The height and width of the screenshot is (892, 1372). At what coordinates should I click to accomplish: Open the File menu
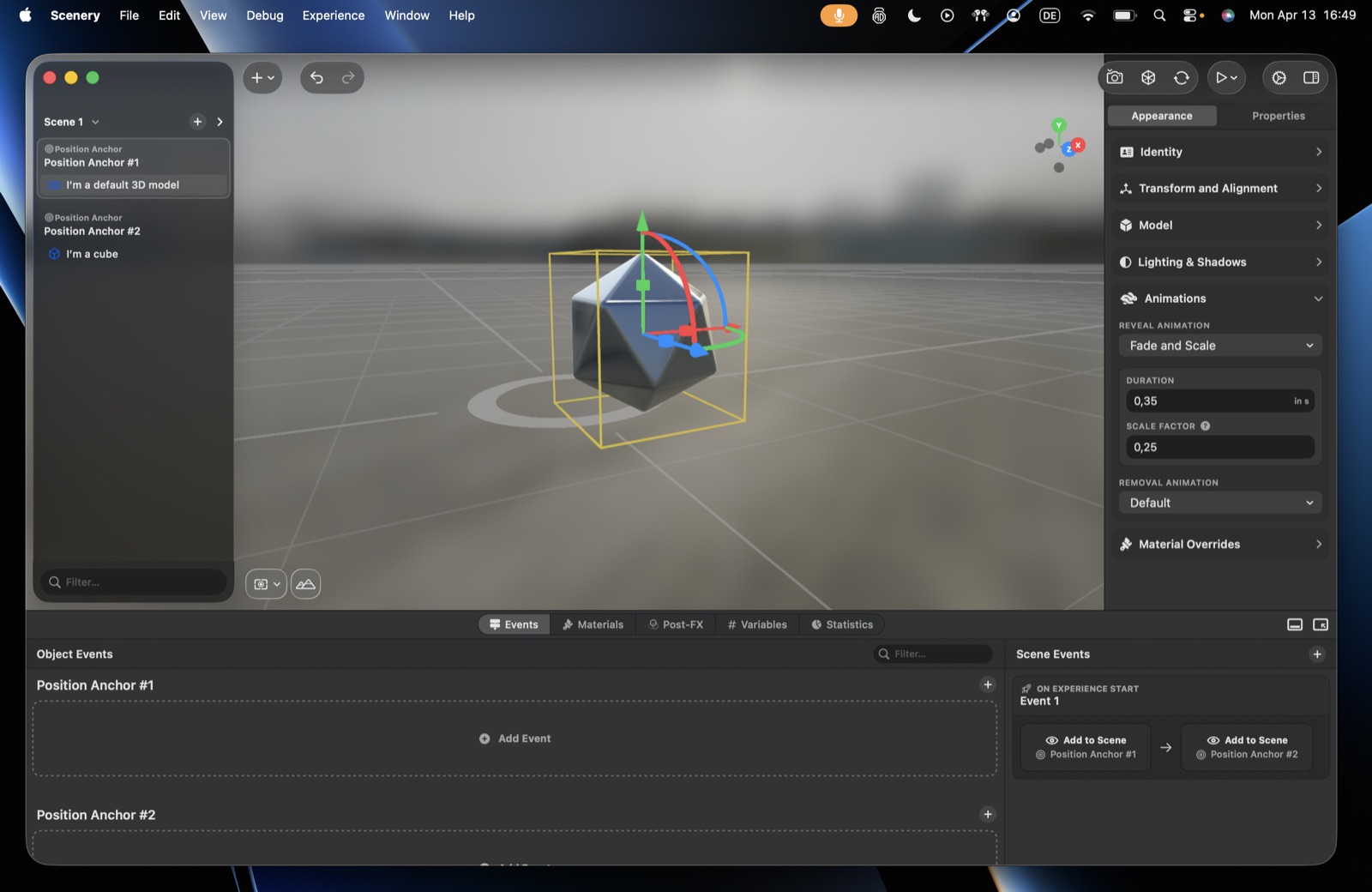tap(129, 15)
